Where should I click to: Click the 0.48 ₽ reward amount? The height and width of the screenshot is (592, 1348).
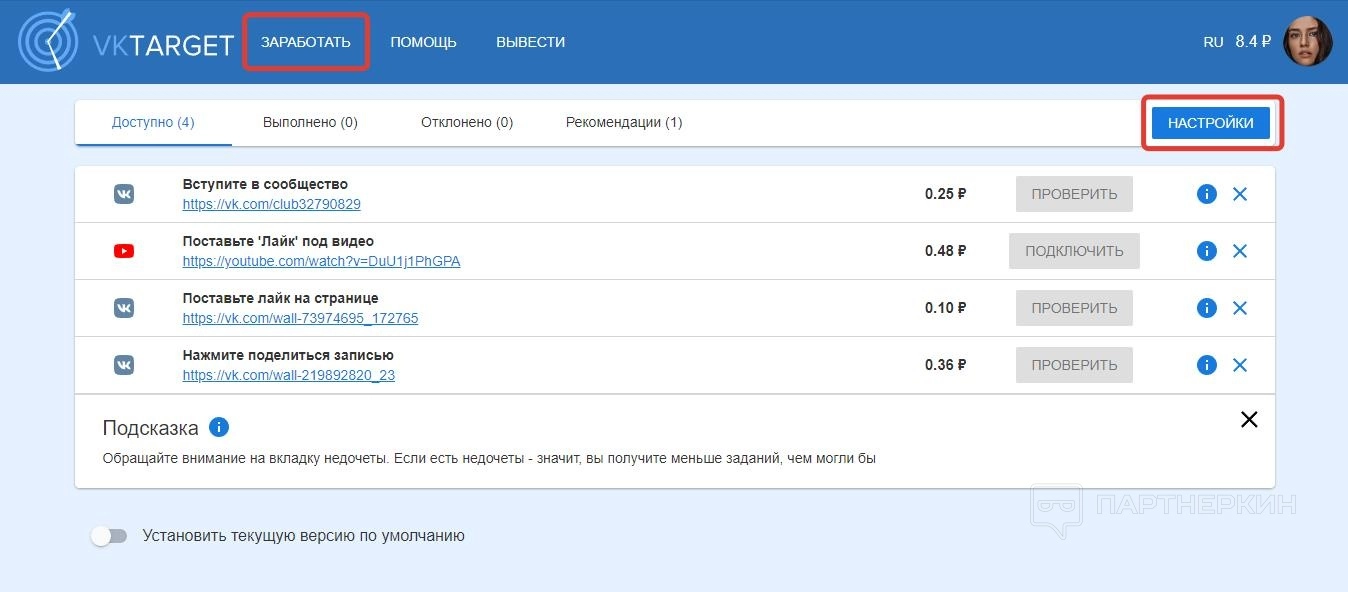(x=945, y=251)
